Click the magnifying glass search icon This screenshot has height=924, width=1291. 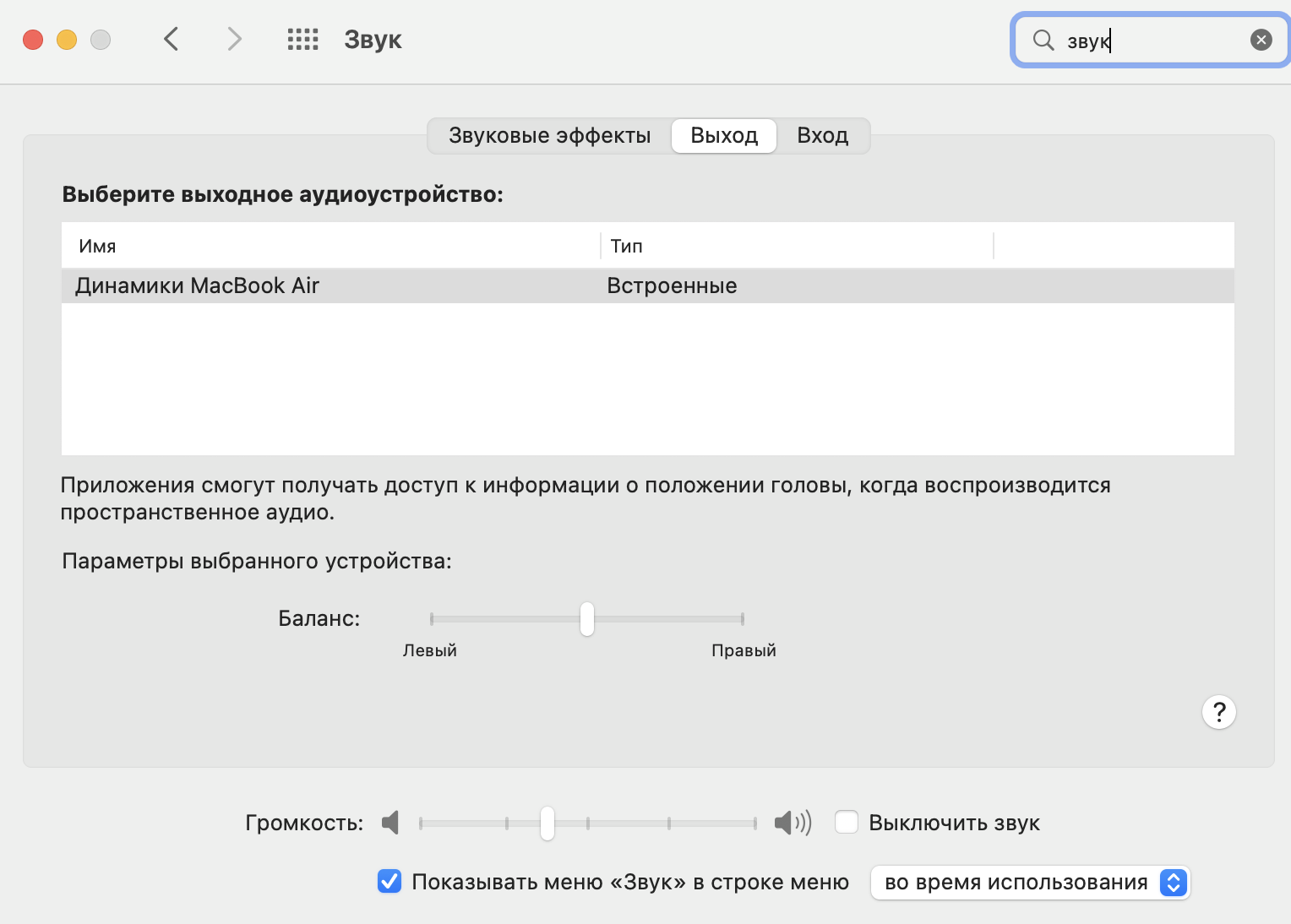click(1043, 40)
